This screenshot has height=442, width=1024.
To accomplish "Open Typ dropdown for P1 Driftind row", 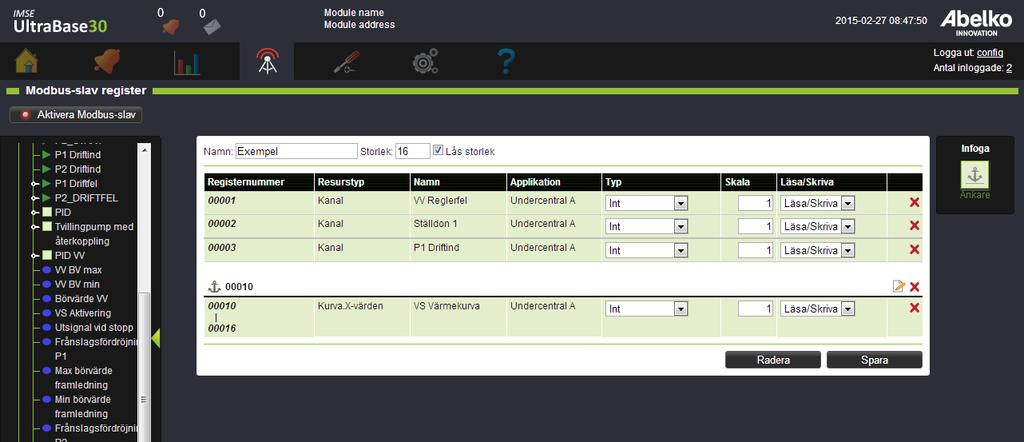I will tap(647, 250).
